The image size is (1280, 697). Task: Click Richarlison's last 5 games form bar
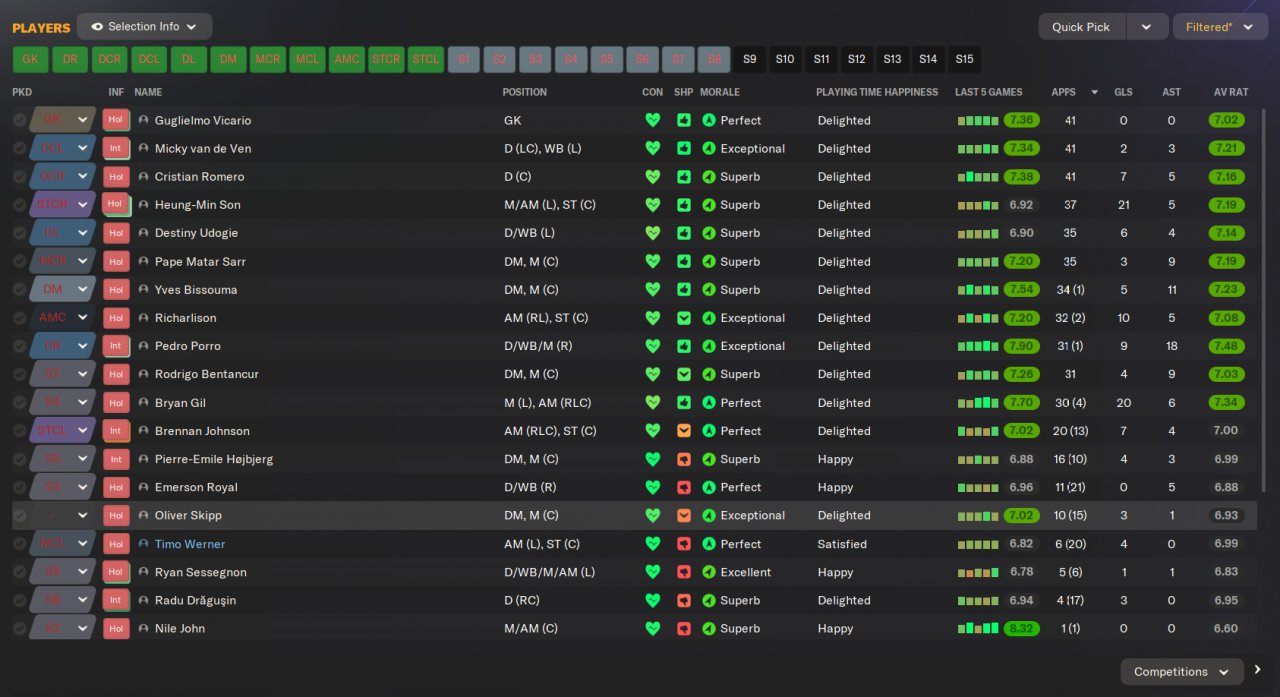coord(978,318)
